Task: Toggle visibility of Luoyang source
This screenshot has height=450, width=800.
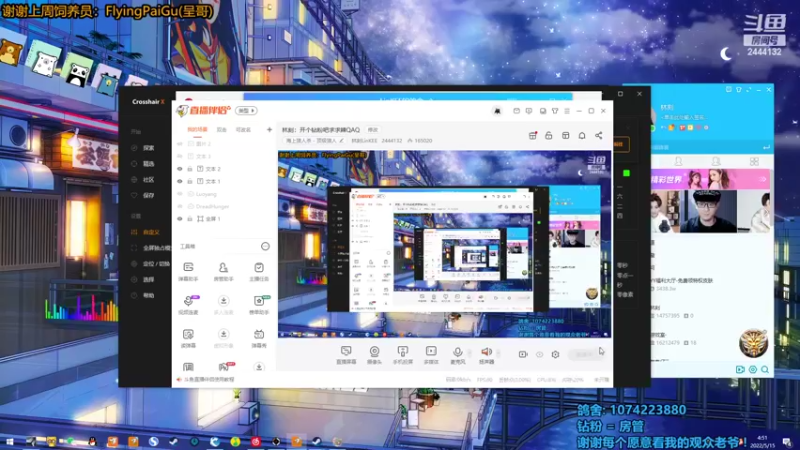Action: (x=180, y=194)
